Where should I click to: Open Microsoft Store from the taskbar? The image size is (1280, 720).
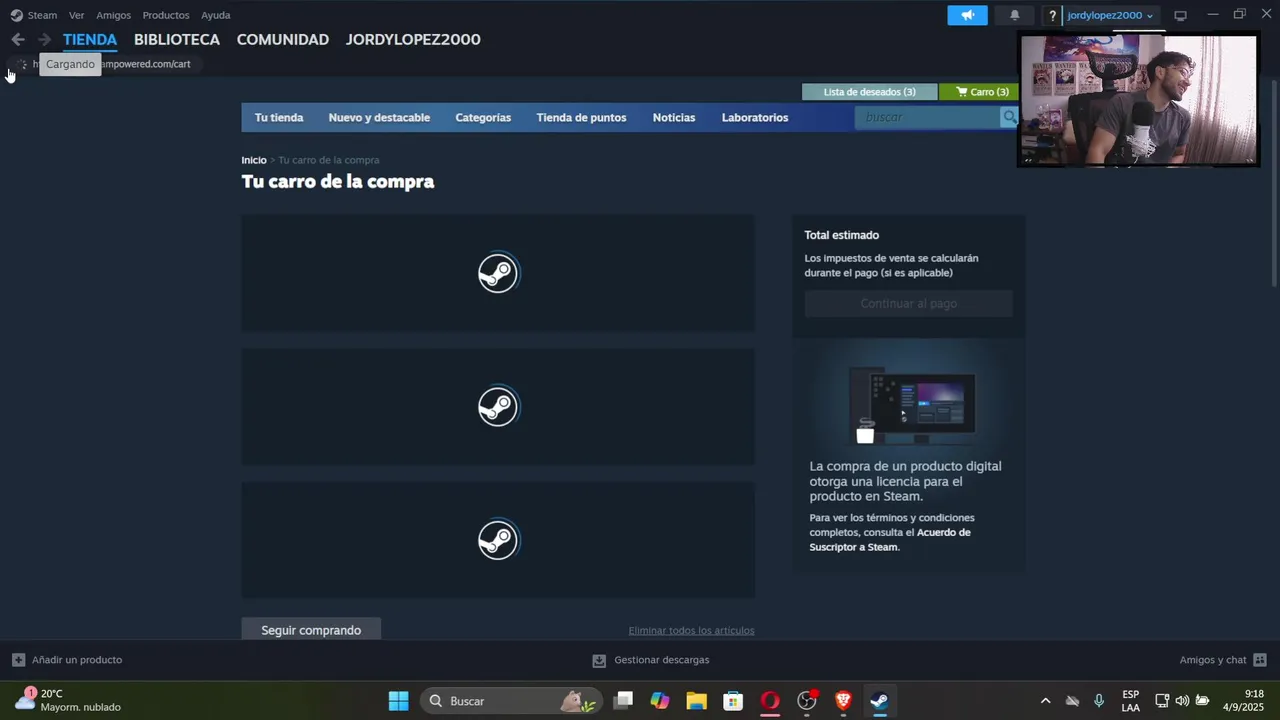tap(733, 701)
